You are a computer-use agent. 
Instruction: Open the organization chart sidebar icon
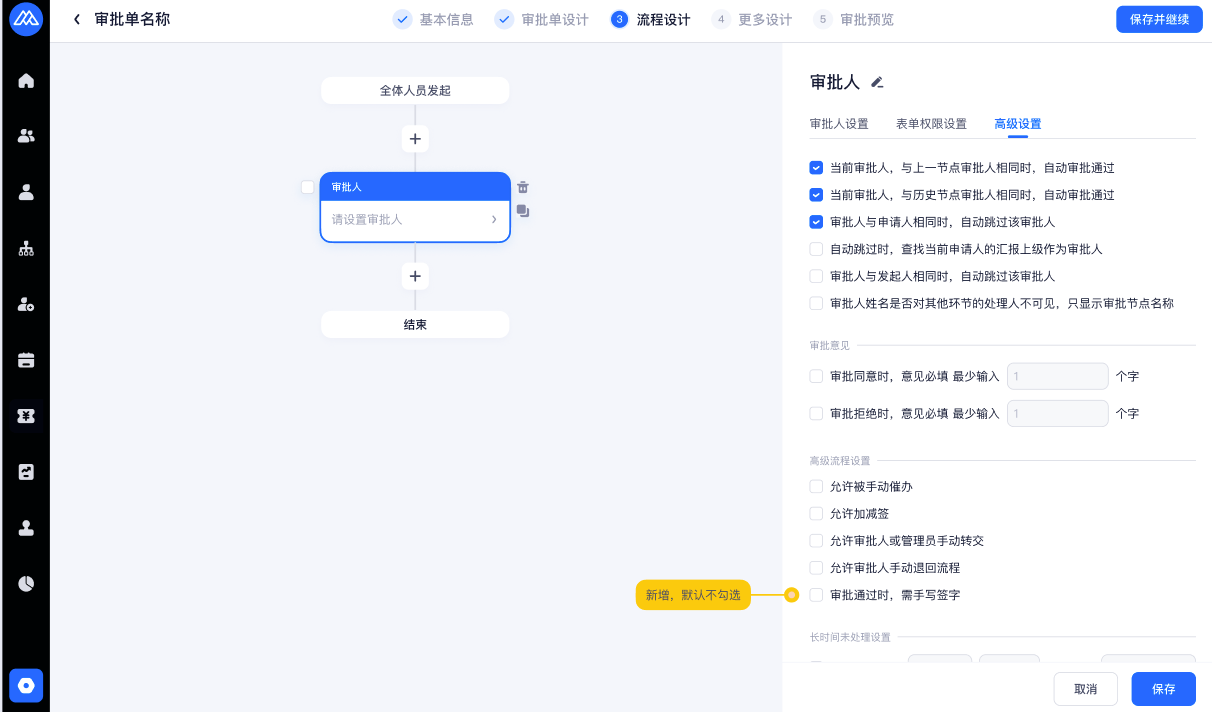tap(26, 249)
